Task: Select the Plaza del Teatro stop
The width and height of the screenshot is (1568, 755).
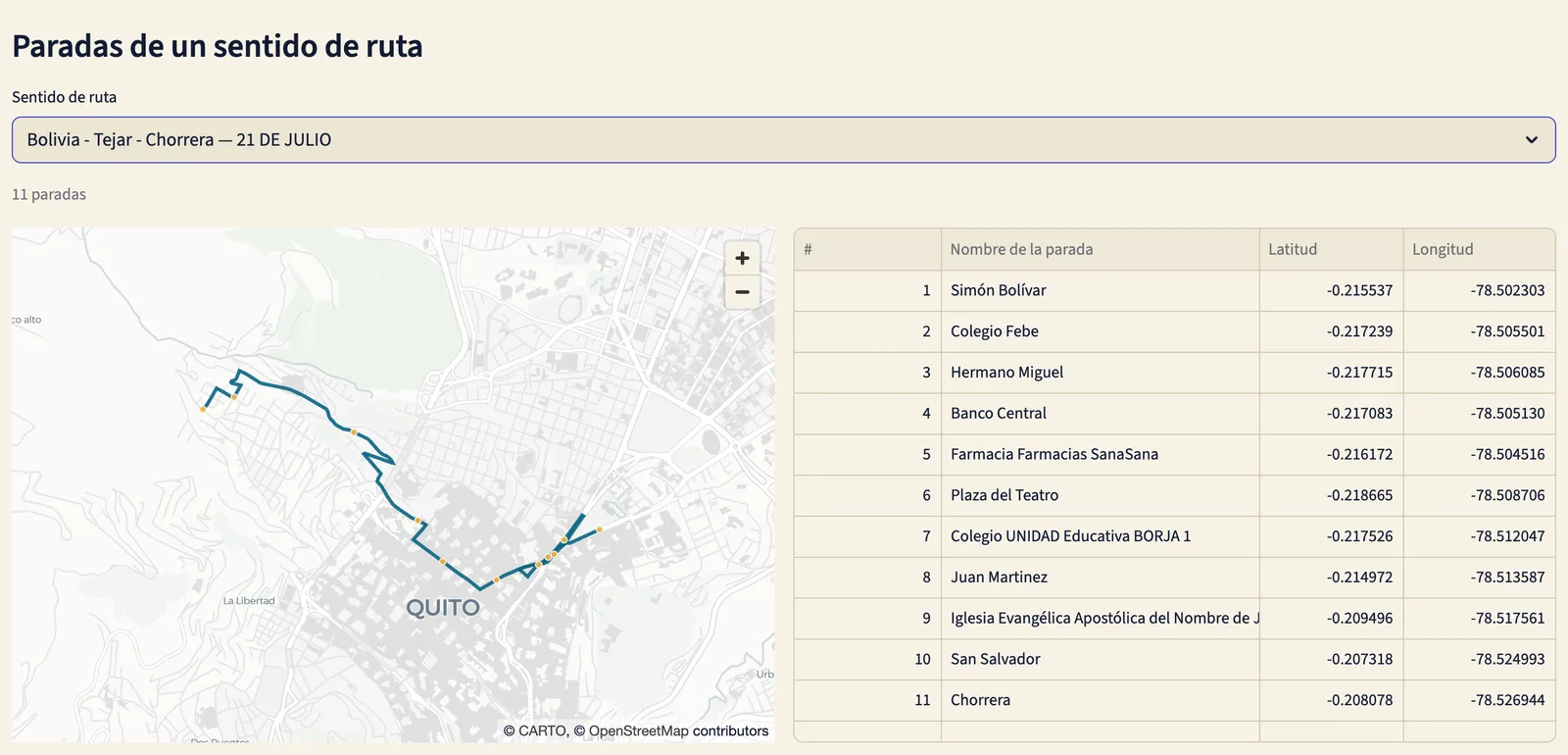Action: (x=1174, y=496)
